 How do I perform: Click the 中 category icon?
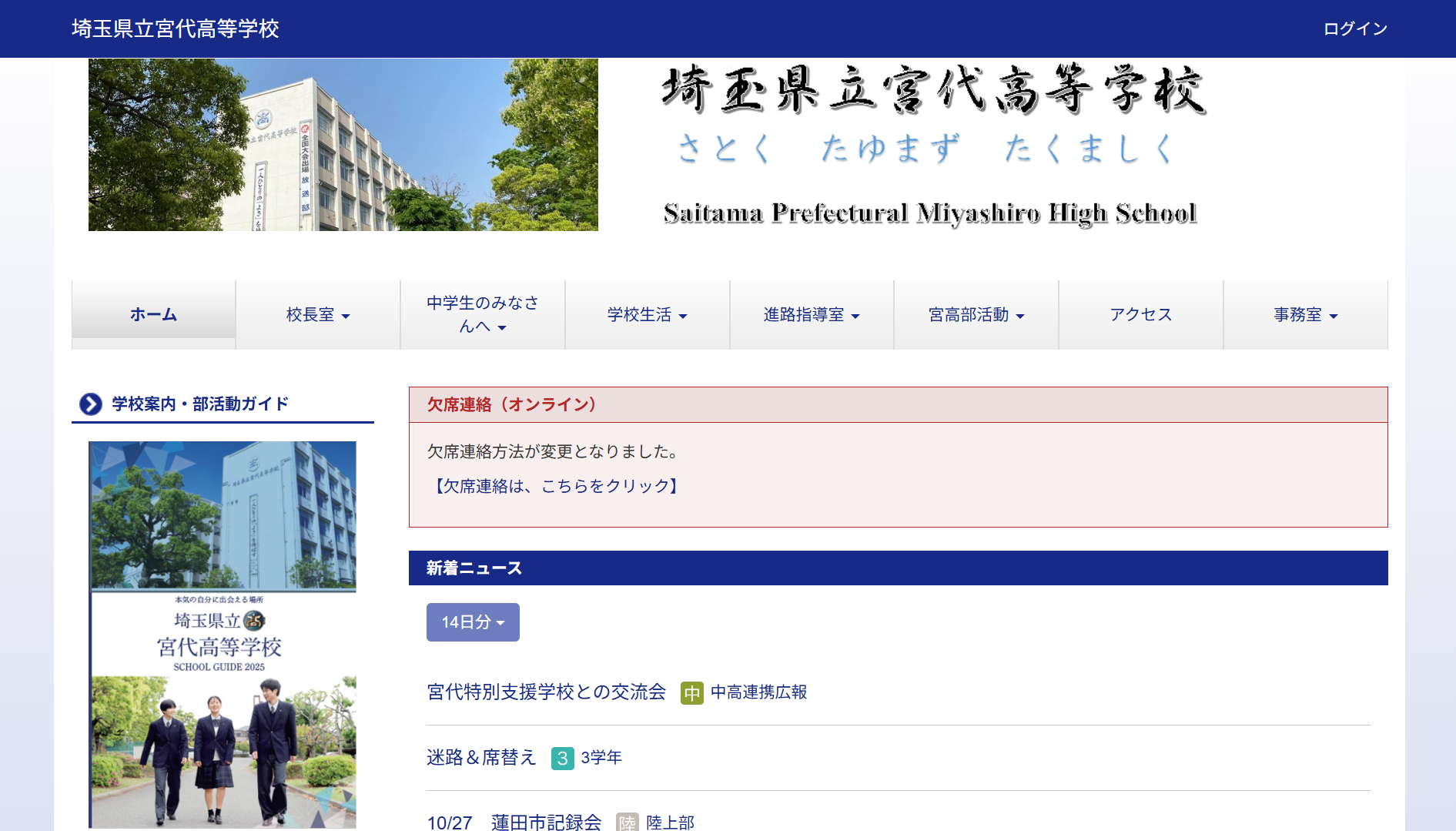[692, 693]
